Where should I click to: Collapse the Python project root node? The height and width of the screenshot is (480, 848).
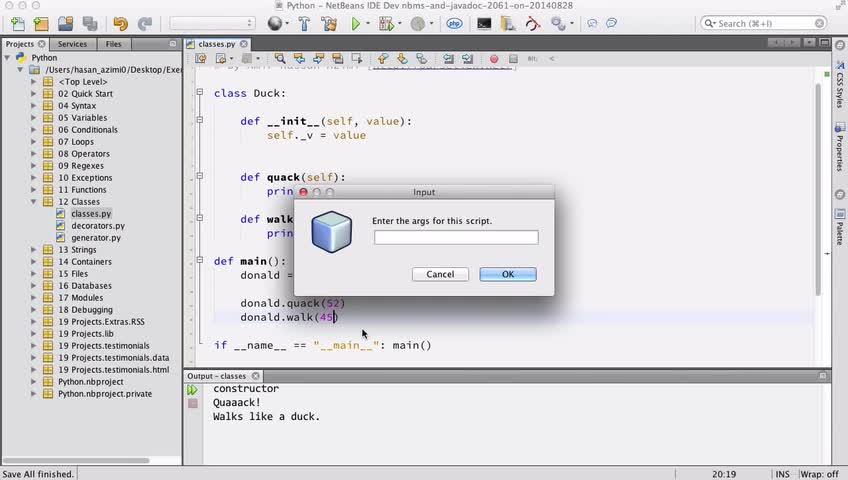pos(8,57)
